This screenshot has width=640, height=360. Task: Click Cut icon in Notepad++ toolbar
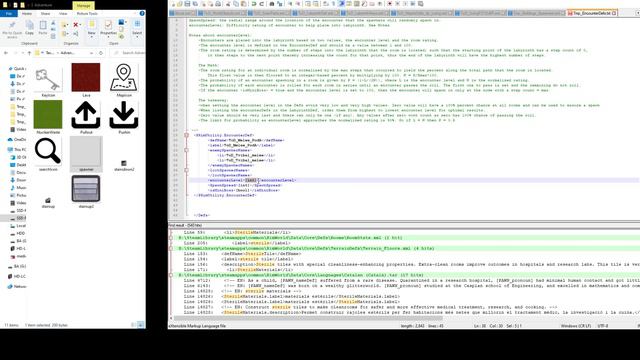(x=227, y=4)
